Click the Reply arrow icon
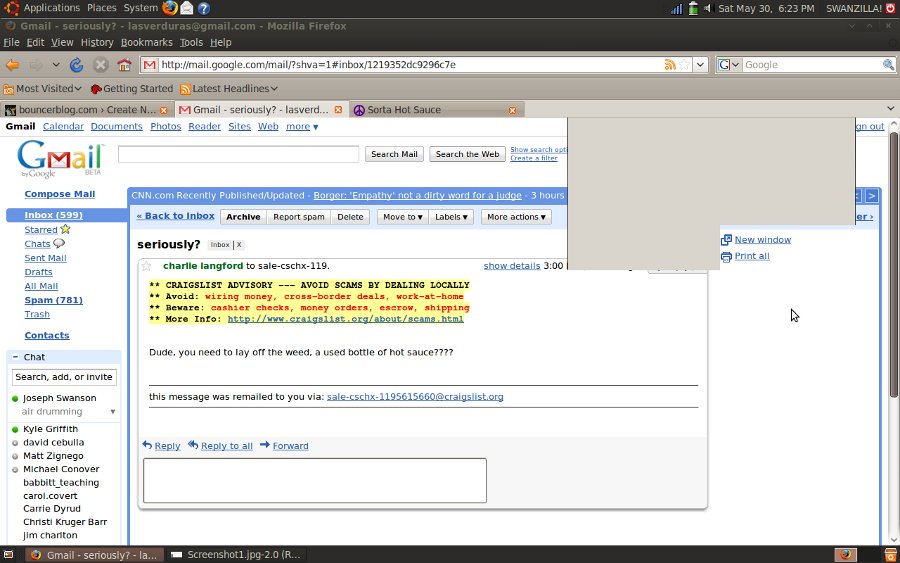The image size is (900, 563). coord(148,445)
